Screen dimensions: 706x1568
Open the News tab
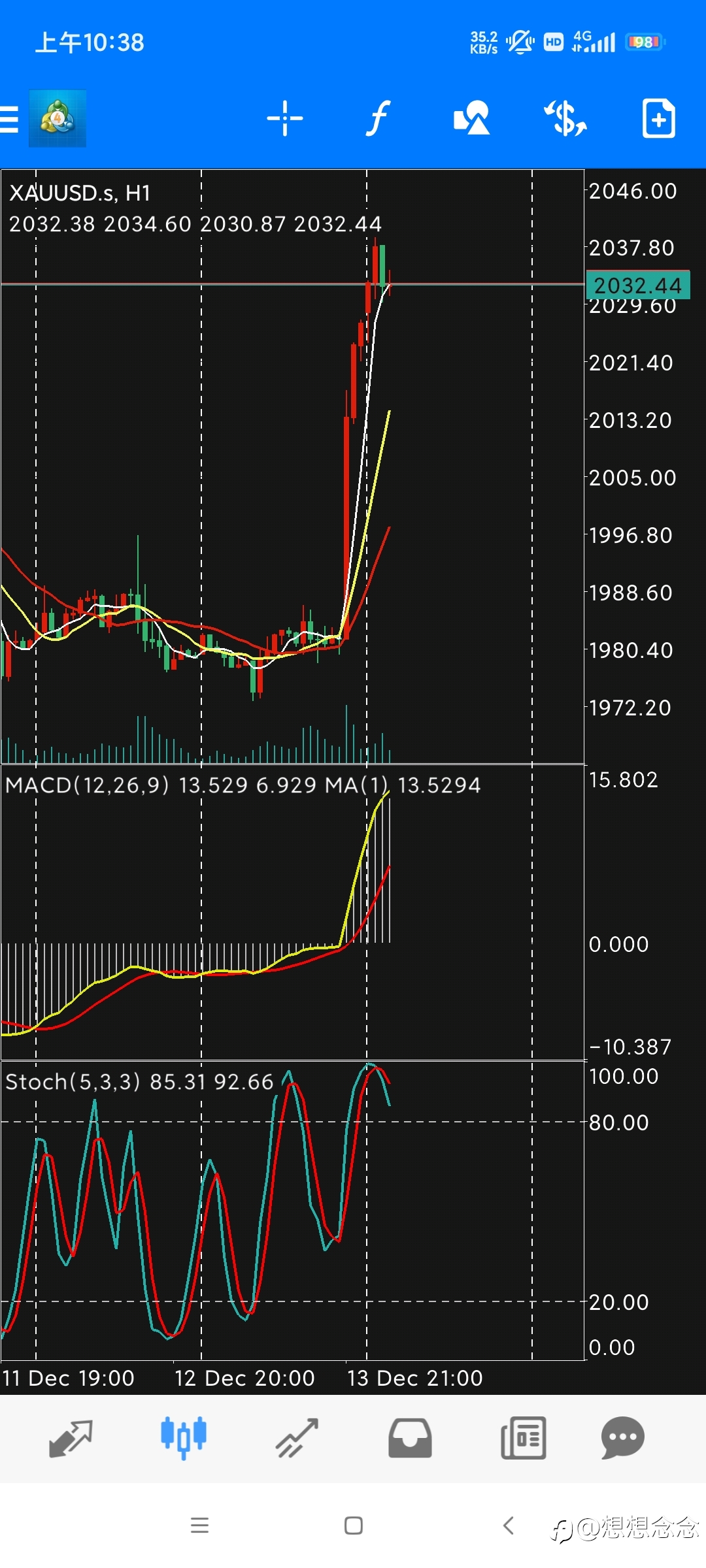tap(523, 1438)
